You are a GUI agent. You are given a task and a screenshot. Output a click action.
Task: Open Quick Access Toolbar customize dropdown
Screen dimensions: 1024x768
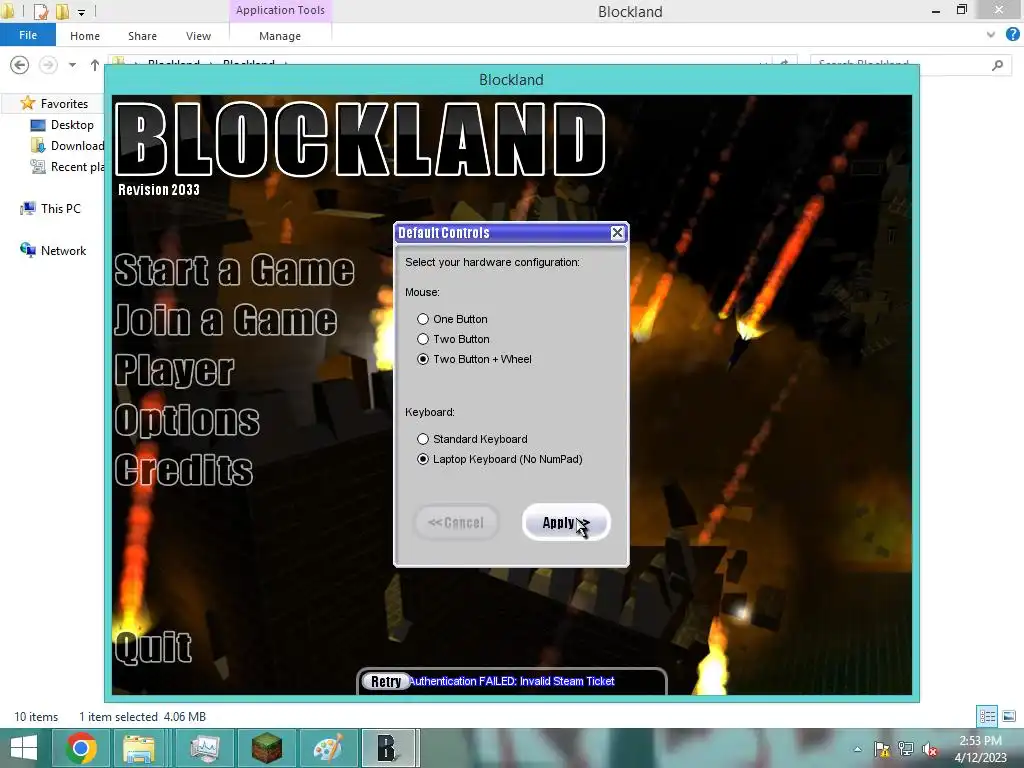[x=81, y=12]
